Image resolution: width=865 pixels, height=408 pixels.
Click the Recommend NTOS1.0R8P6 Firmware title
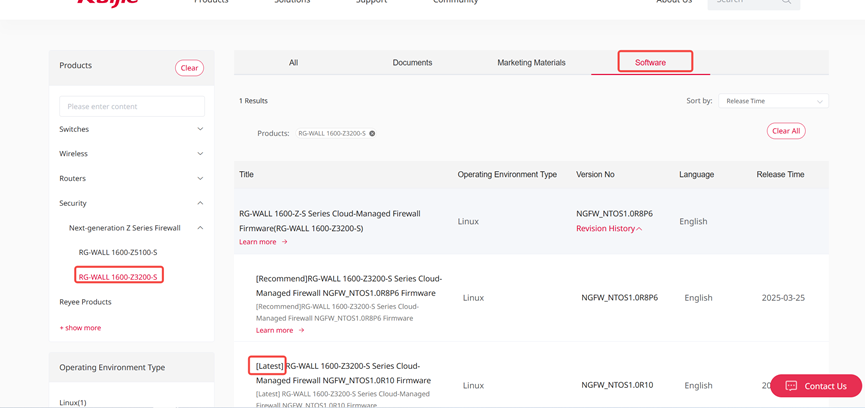pos(349,286)
